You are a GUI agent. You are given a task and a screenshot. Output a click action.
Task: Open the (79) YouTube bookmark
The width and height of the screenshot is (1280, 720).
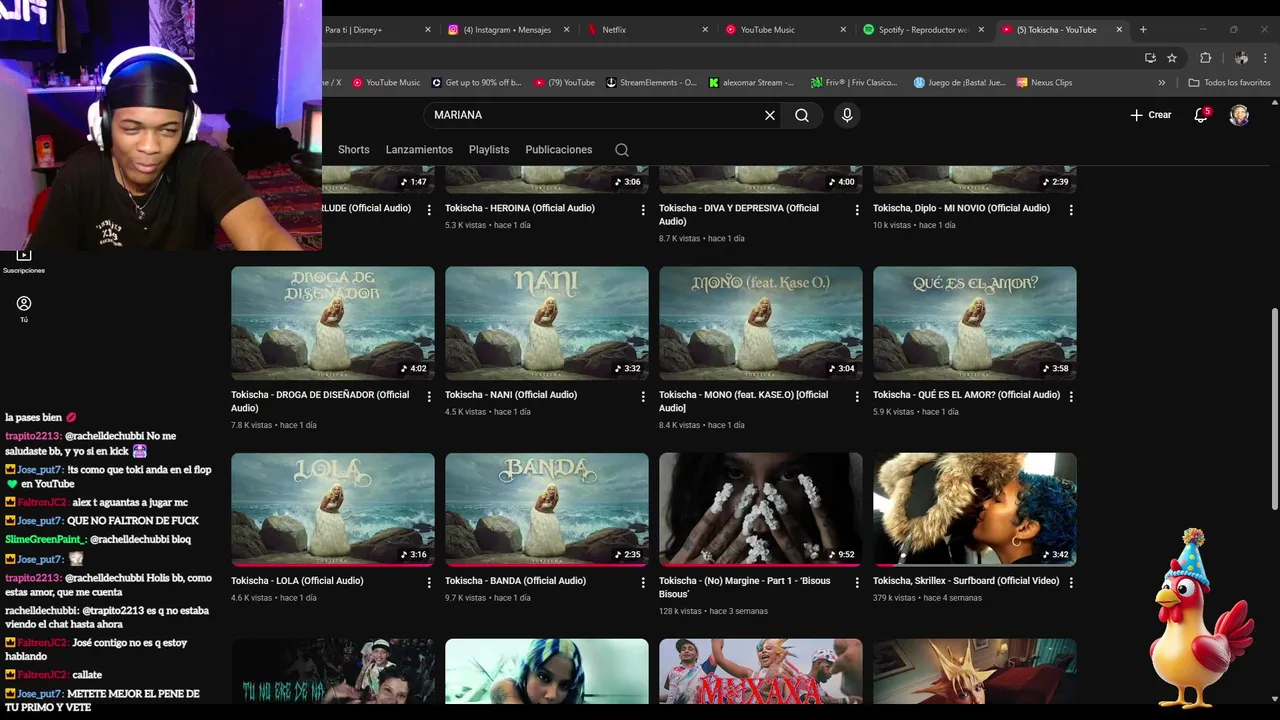click(564, 83)
